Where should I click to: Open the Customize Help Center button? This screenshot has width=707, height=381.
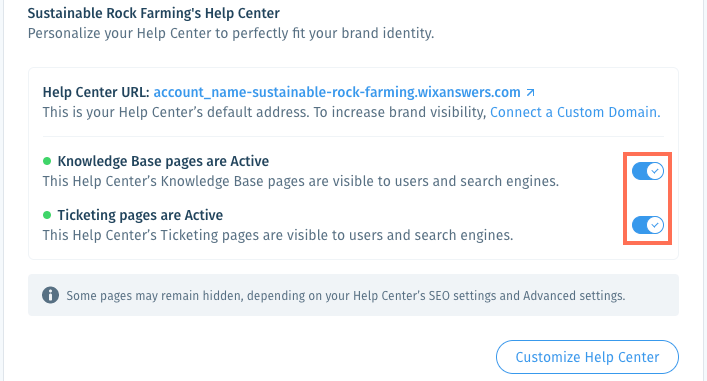coord(587,357)
